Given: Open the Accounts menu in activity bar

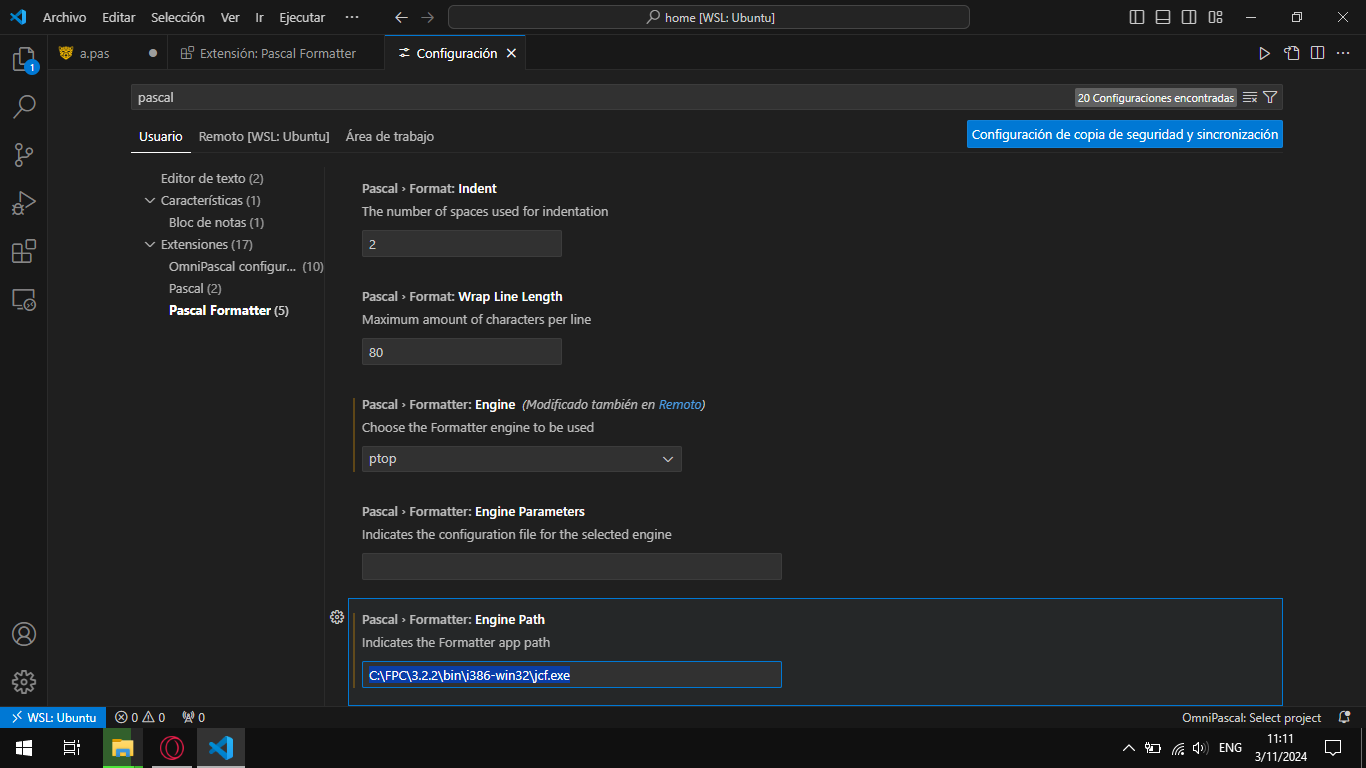Looking at the screenshot, I should [24, 634].
